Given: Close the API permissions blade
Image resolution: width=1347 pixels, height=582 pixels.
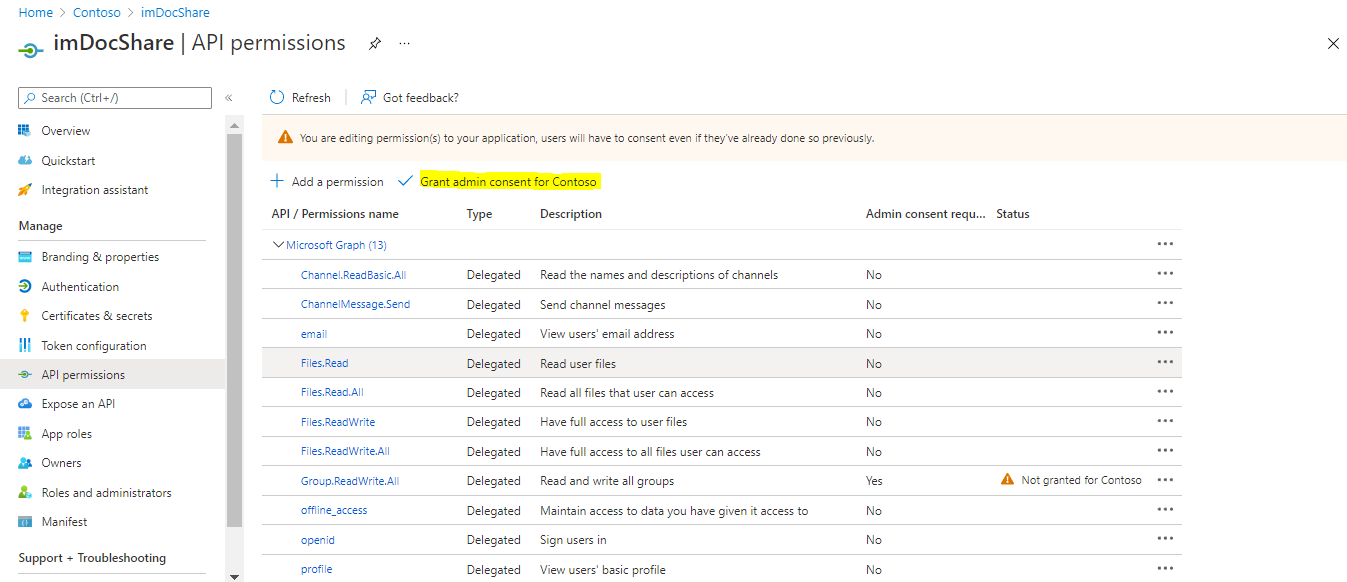Looking at the screenshot, I should (x=1333, y=44).
